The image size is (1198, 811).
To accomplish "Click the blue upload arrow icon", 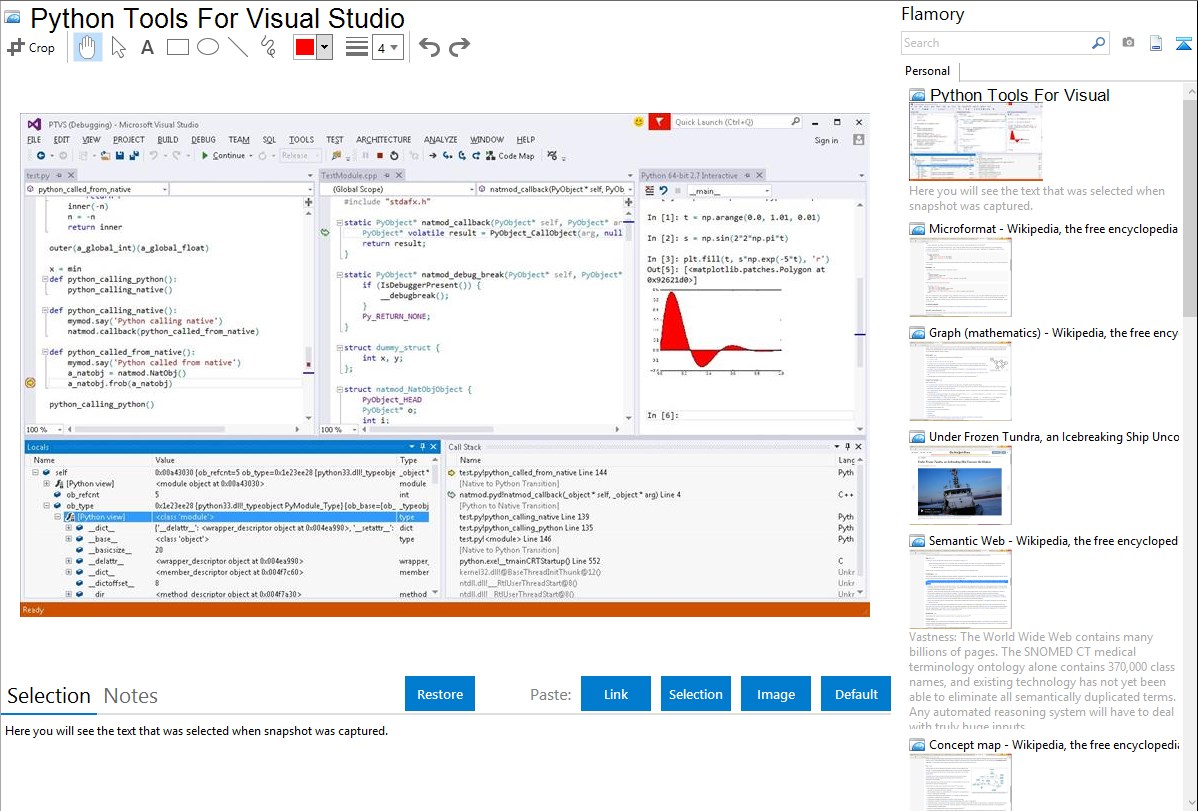I will (1183, 43).
